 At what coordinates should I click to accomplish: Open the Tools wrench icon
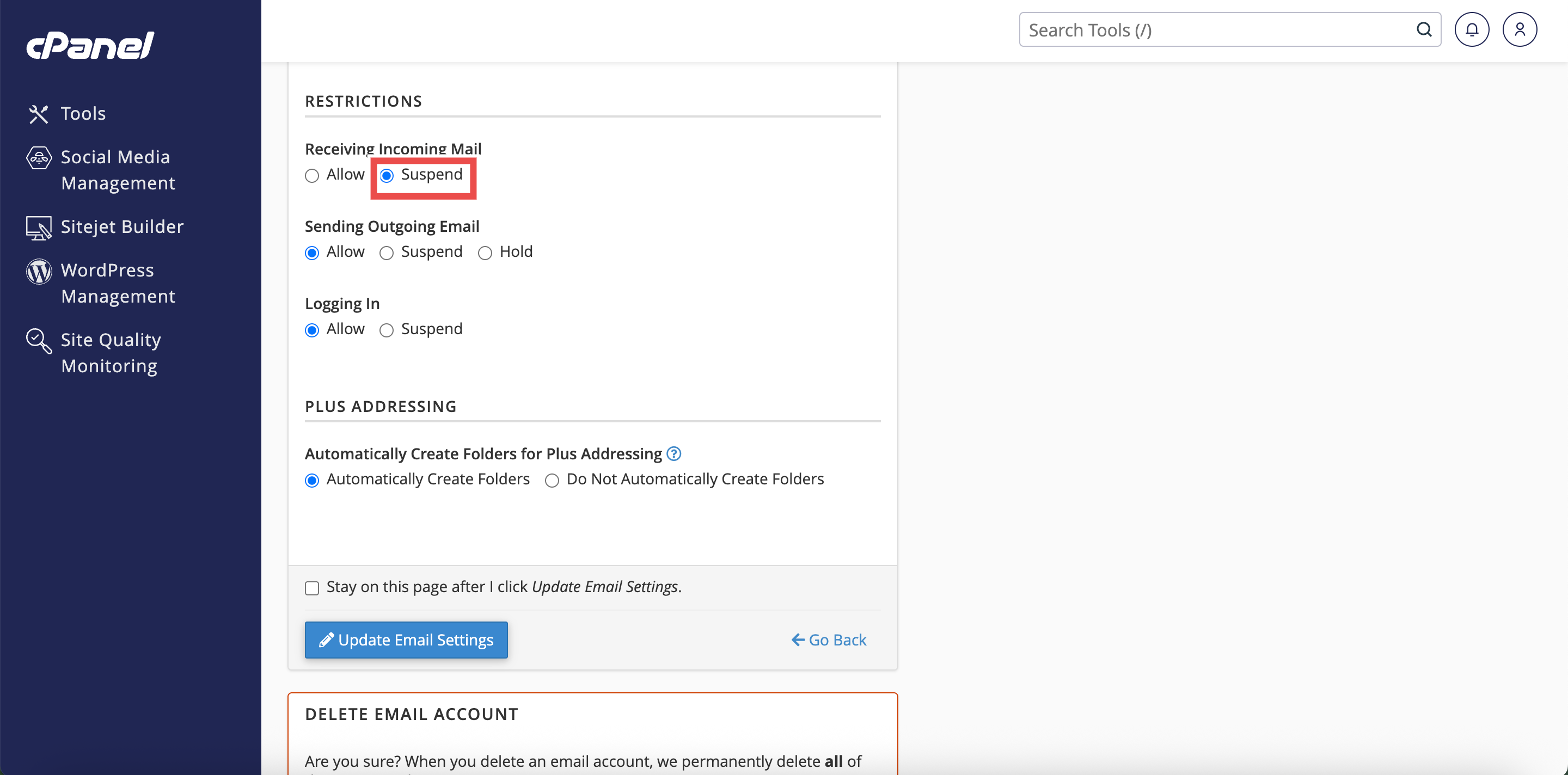(x=38, y=114)
